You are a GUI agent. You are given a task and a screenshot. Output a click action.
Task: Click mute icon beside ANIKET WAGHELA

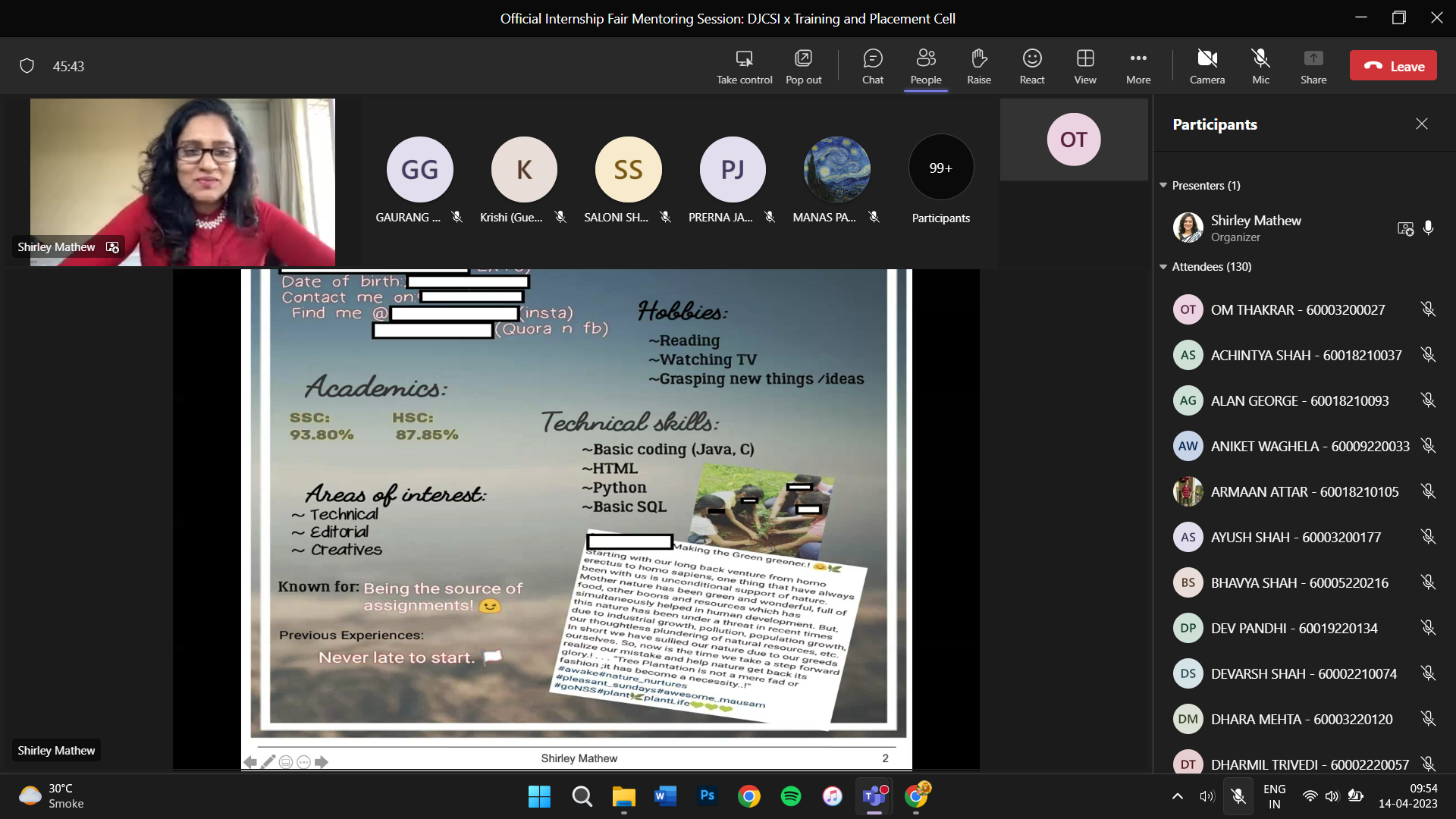pyautogui.click(x=1429, y=446)
